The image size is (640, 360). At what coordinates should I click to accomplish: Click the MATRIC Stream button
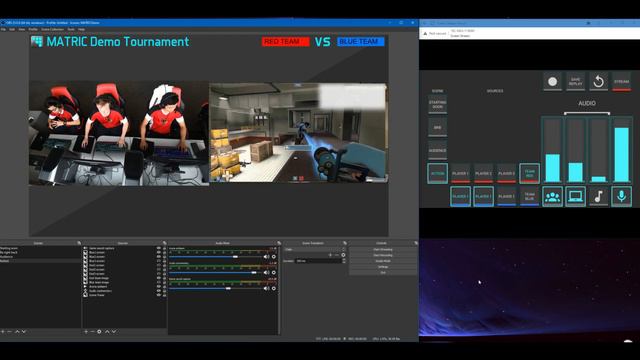tap(621, 82)
